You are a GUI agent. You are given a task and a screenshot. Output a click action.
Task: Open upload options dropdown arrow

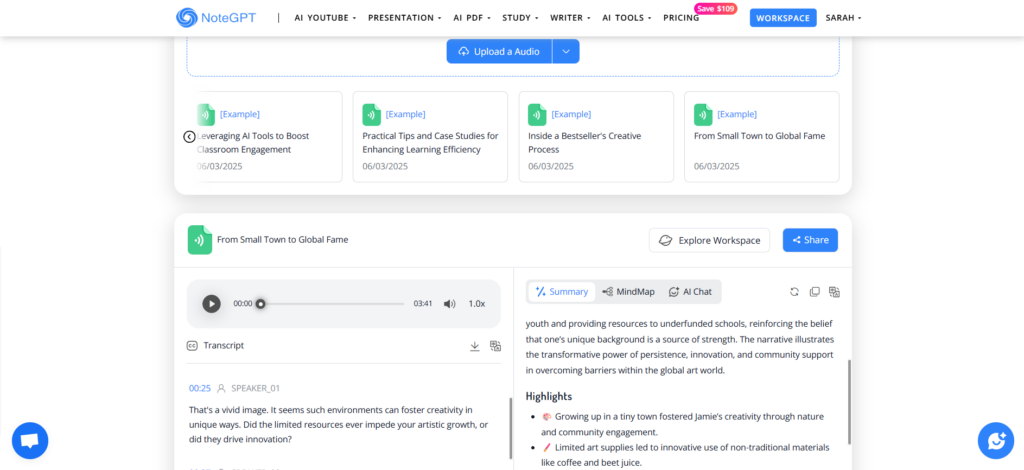click(x=565, y=51)
